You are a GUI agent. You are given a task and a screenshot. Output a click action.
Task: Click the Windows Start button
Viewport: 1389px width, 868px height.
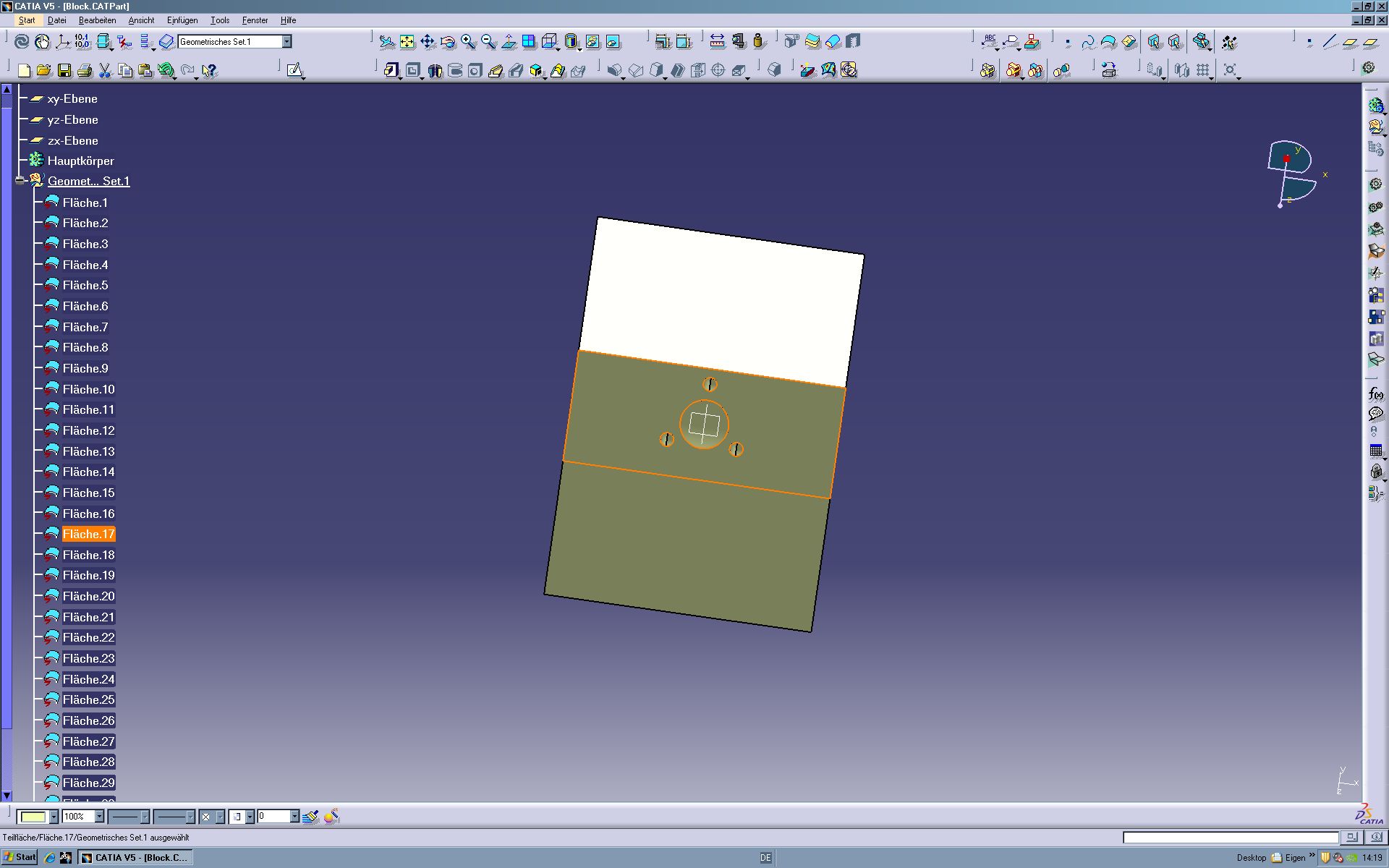20,857
